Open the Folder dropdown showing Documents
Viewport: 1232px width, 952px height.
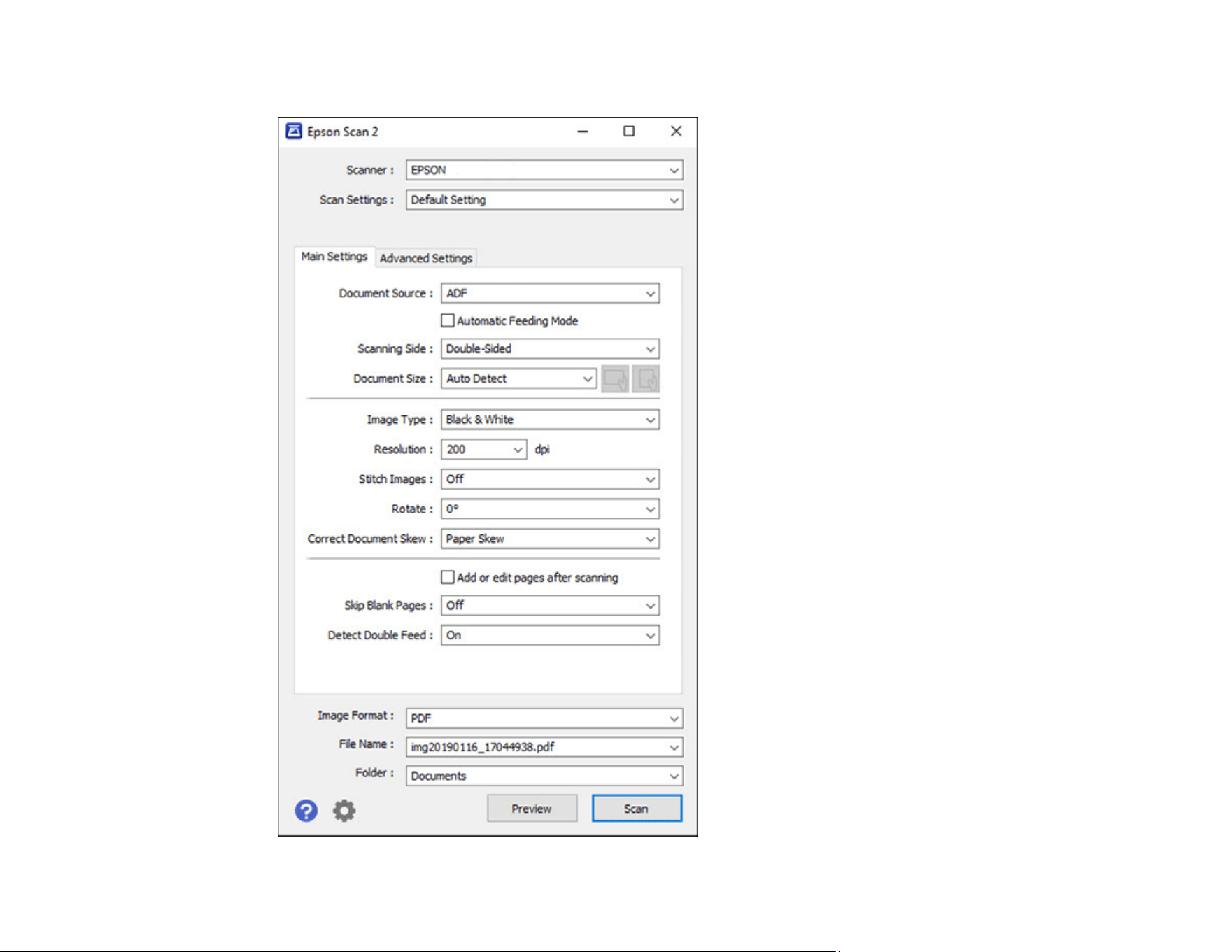544,776
